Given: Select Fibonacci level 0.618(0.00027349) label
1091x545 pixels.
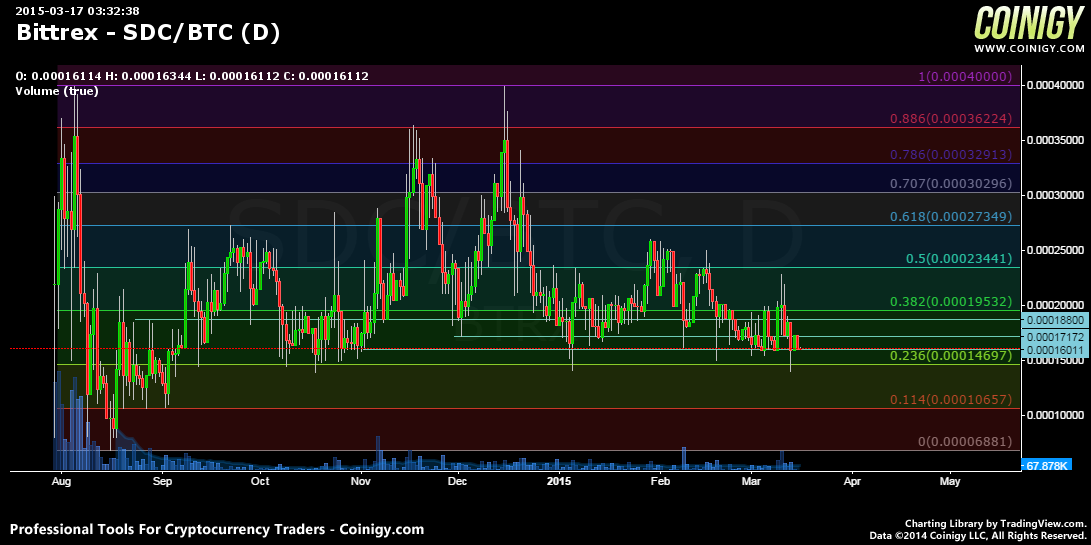Looking at the screenshot, I should click(951, 216).
